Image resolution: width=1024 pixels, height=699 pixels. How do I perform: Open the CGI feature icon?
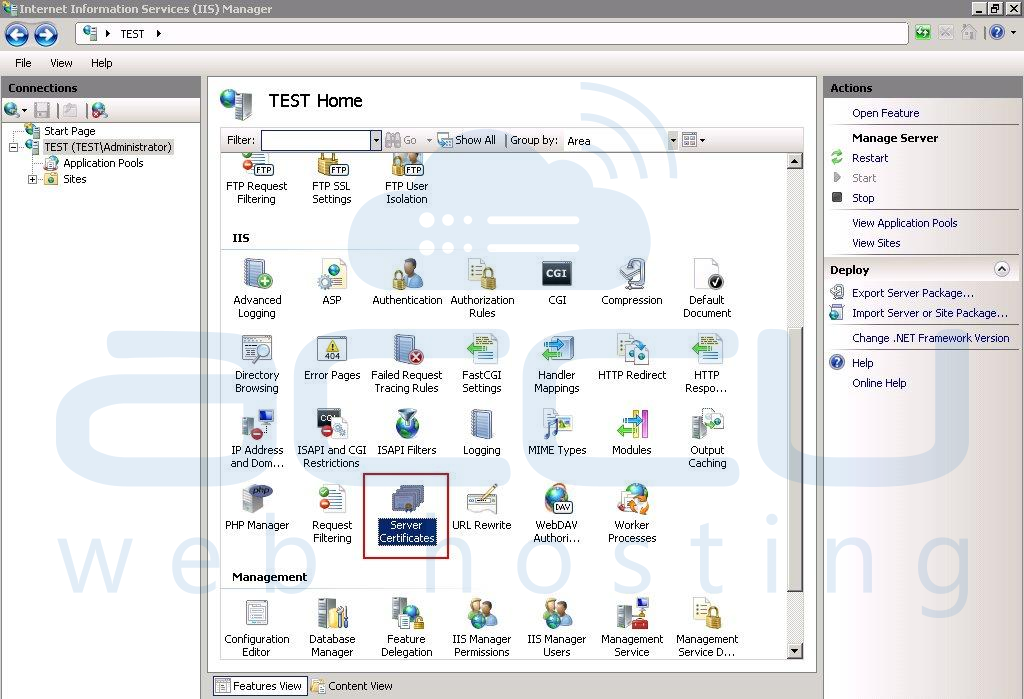[x=557, y=282]
